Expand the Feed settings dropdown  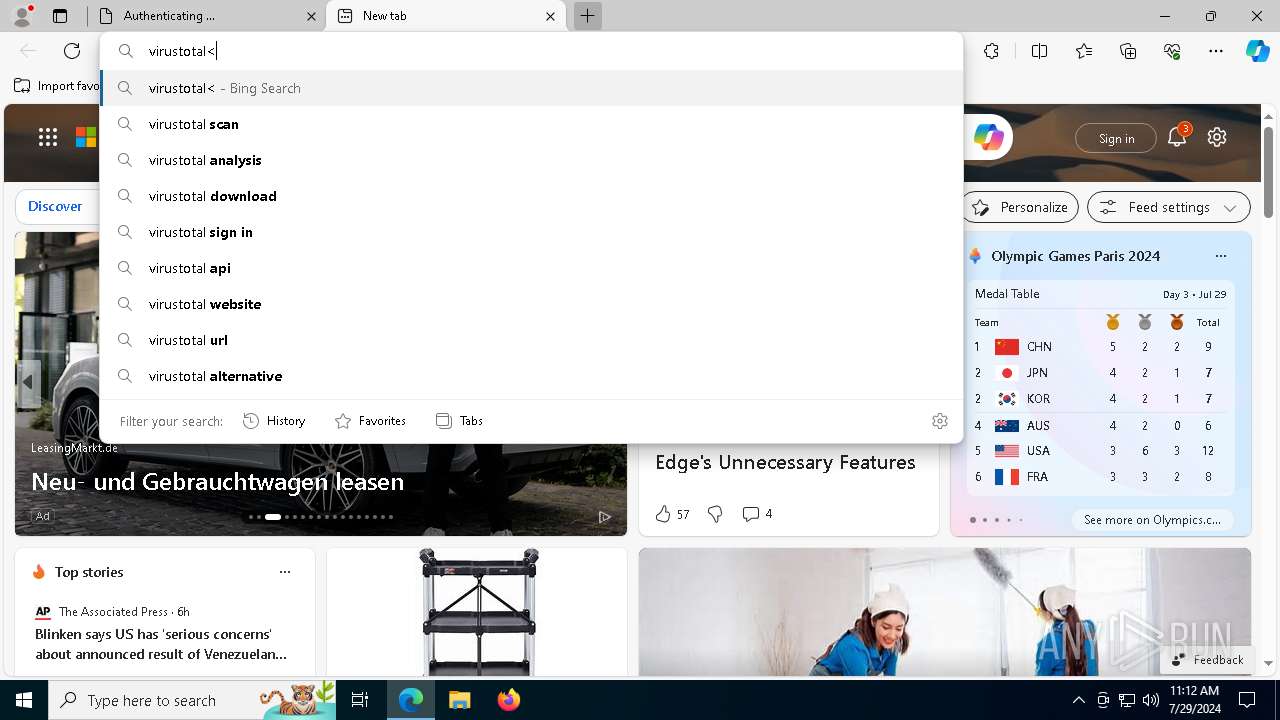click(1168, 207)
